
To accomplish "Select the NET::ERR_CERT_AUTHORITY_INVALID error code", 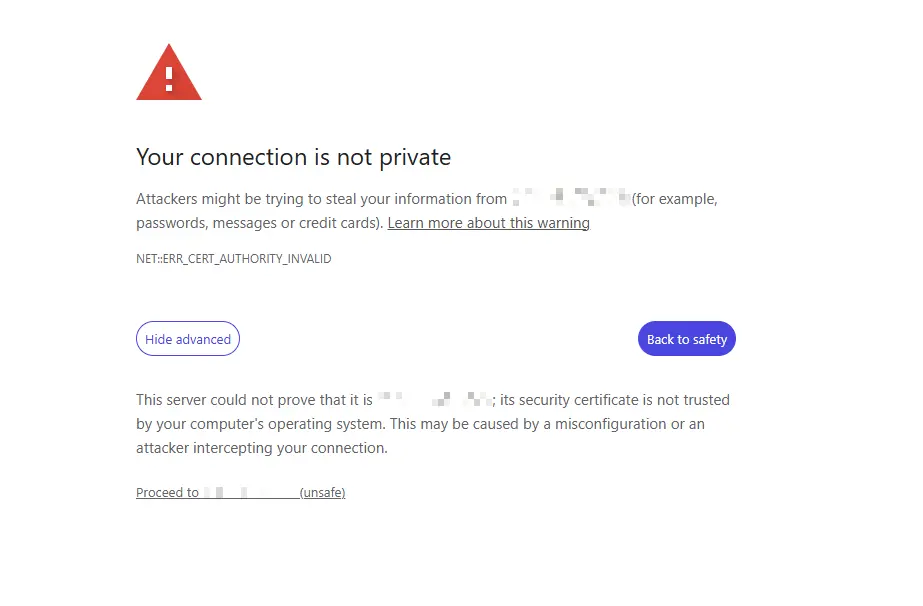I will click(233, 258).
